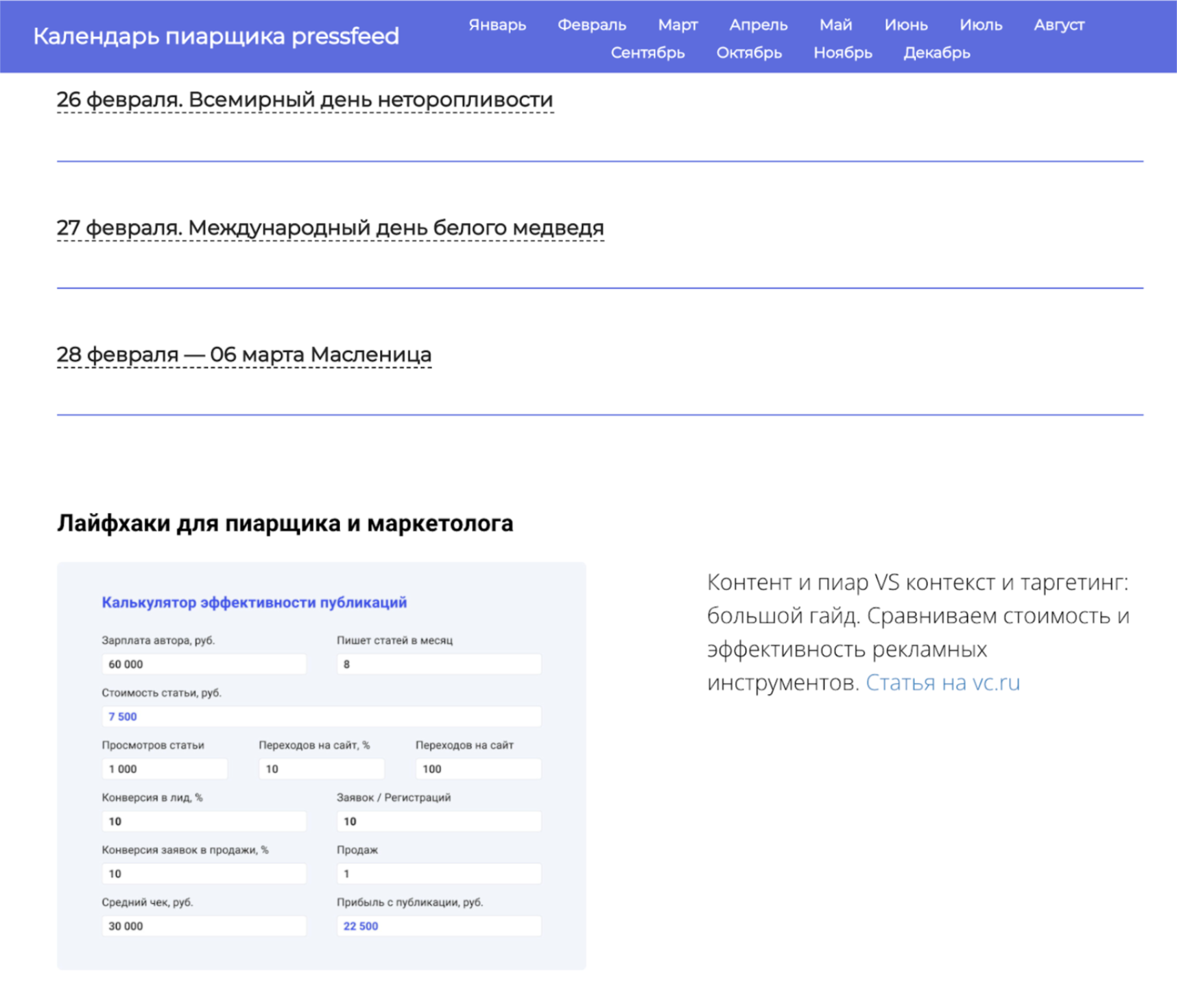Open the Июнь navigation item
This screenshot has width=1177, height=1008.
(x=905, y=25)
